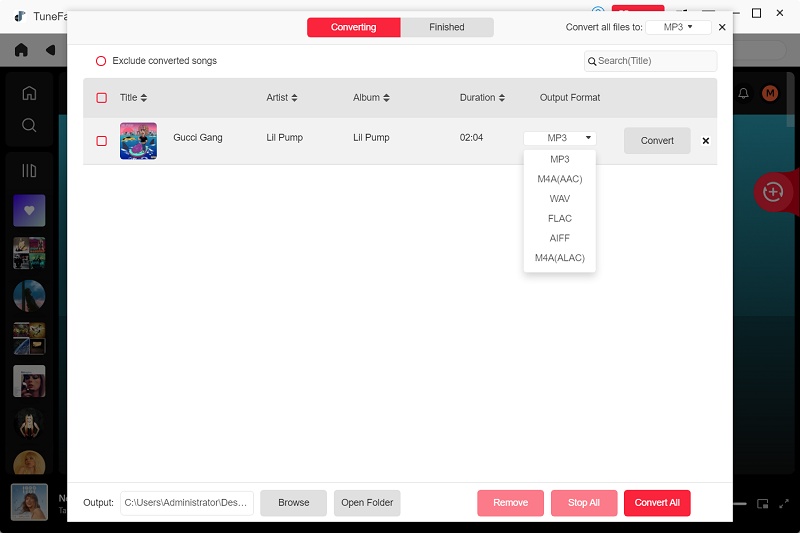The image size is (800, 533).
Task: Sort by Duration column arrows
Action: [x=502, y=97]
